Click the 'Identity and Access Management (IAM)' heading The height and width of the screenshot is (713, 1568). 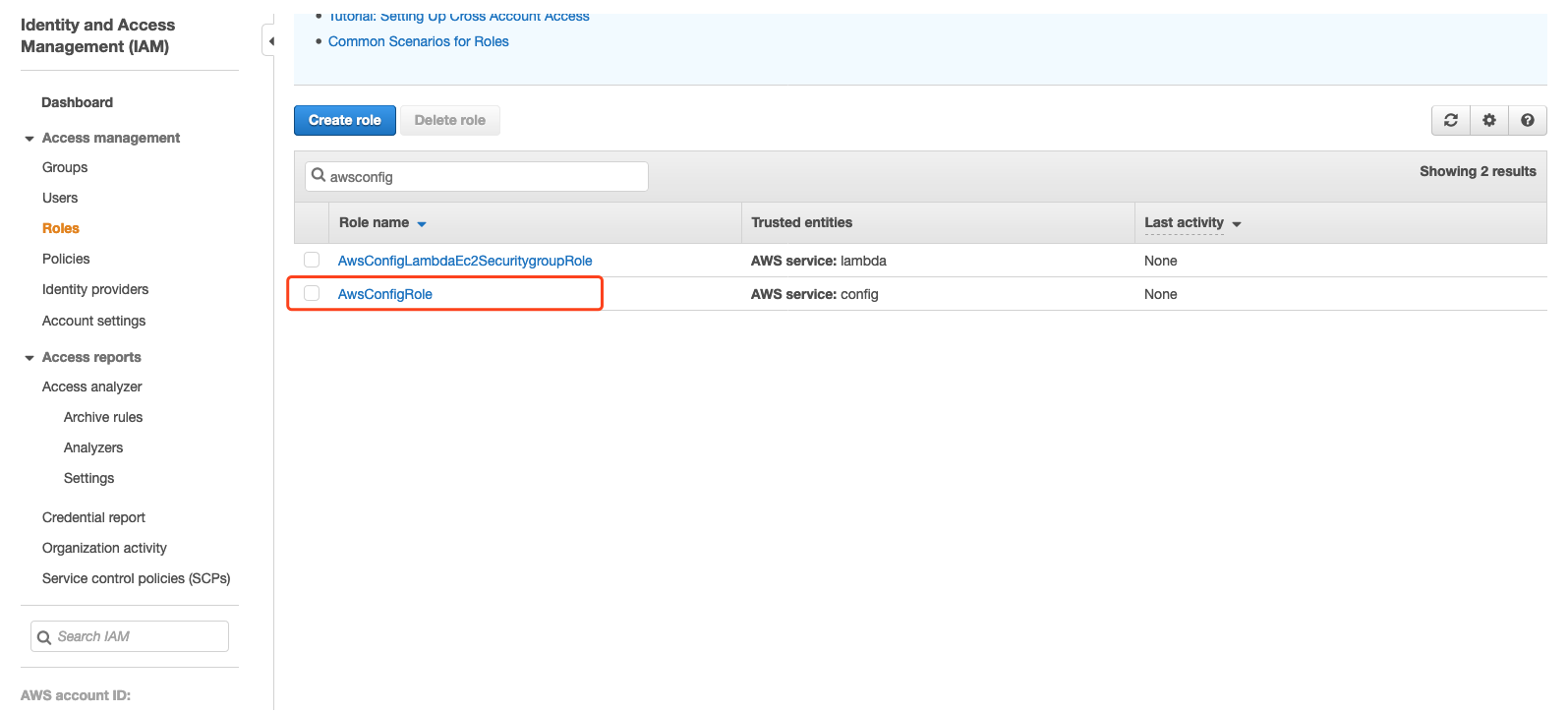point(98,35)
